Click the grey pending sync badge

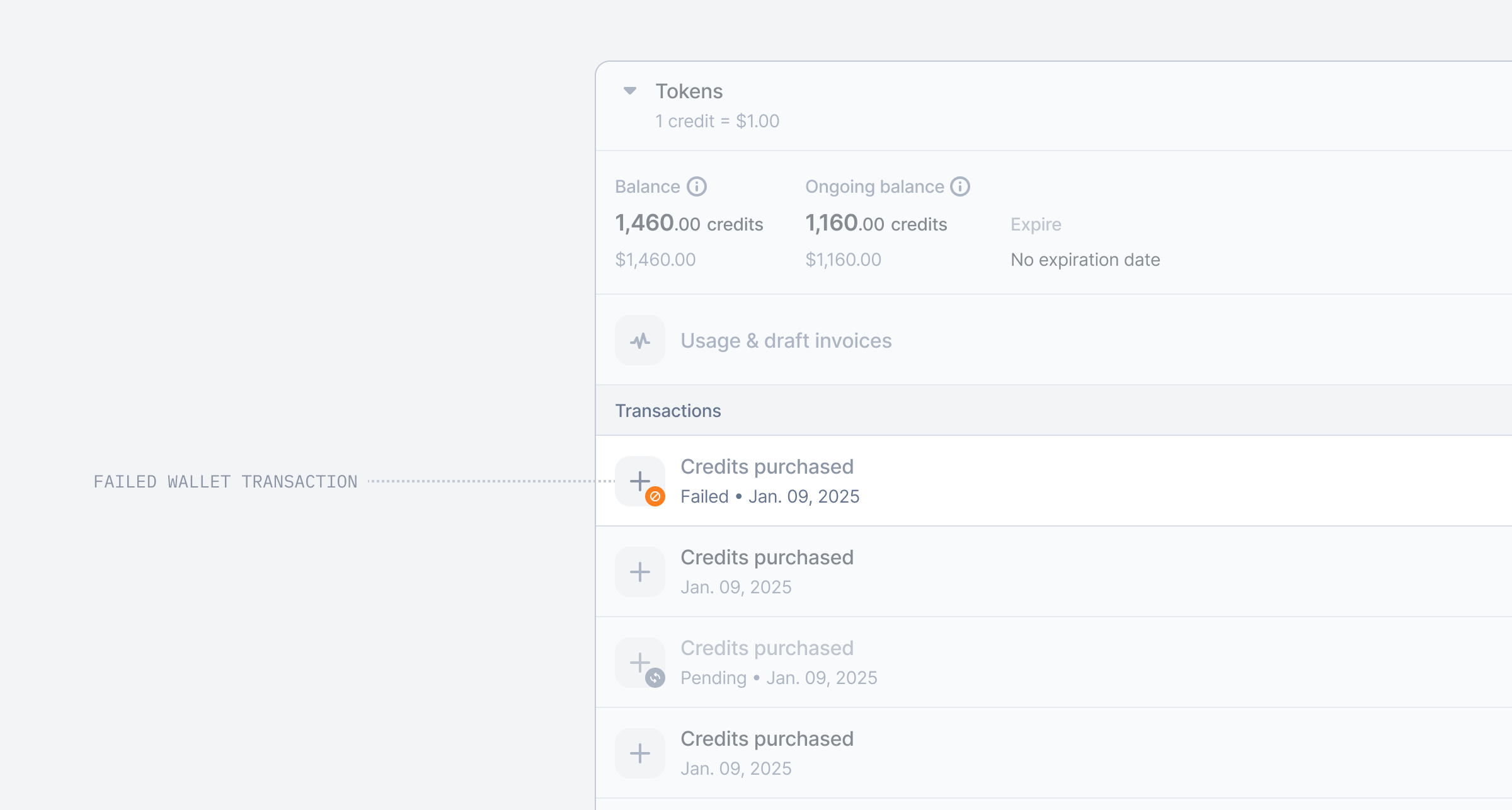pos(655,678)
